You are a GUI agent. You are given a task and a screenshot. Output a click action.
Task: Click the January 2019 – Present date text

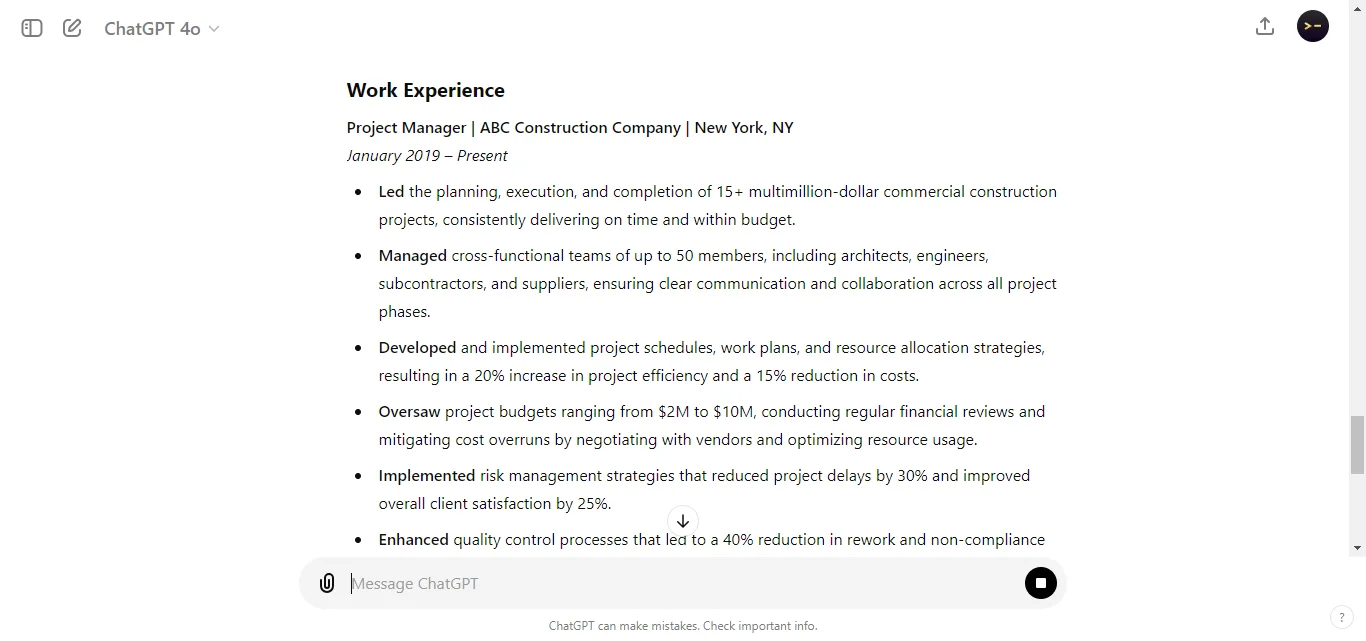pyautogui.click(x=427, y=156)
